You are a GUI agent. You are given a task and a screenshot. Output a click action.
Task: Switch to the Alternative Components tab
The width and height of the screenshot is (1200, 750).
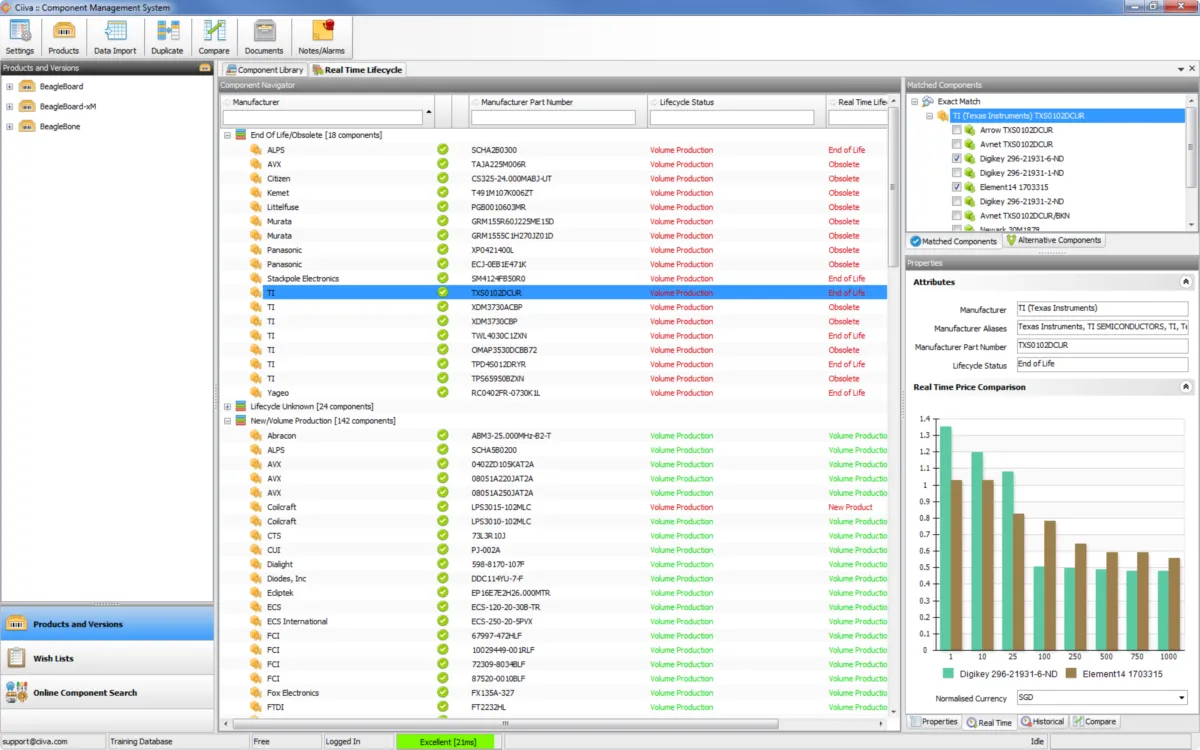tap(1054, 241)
